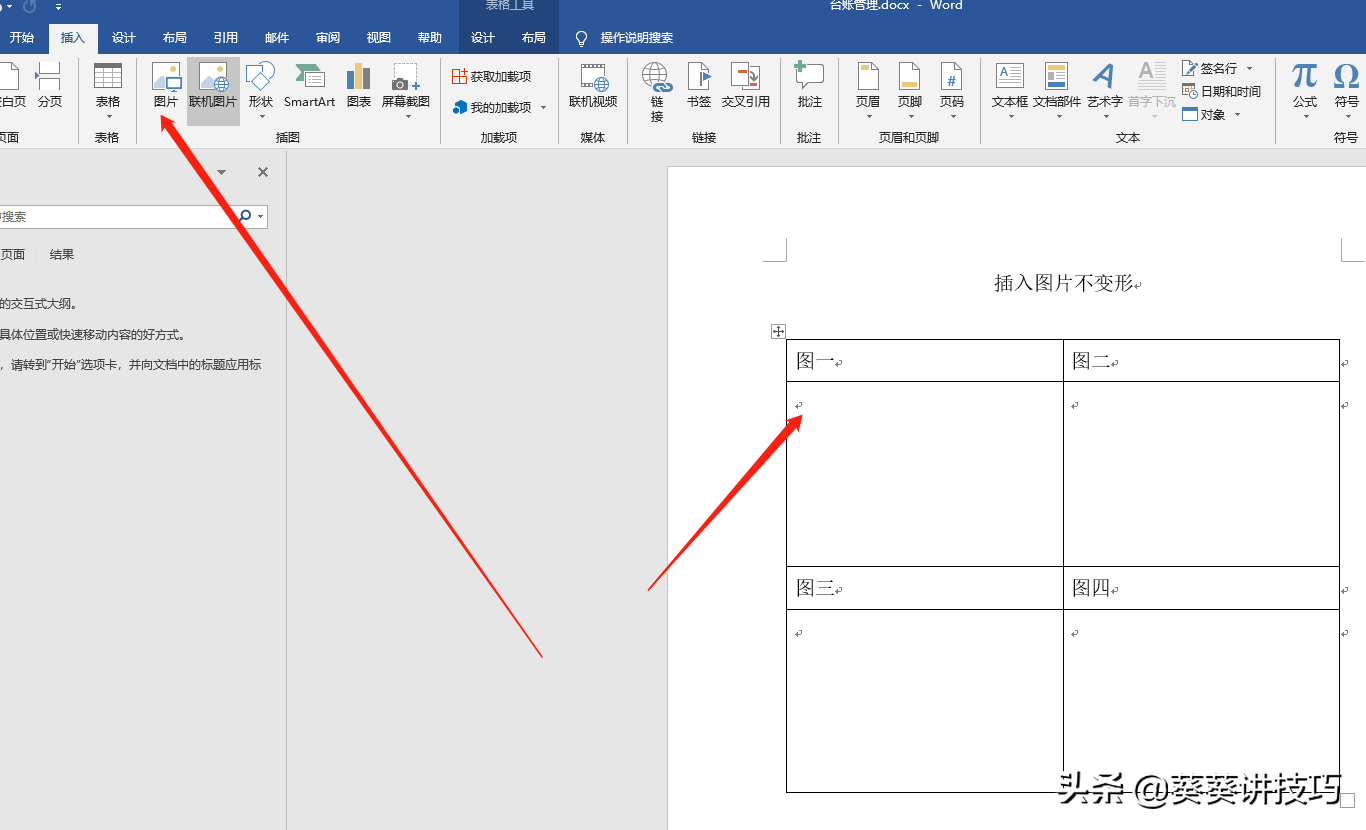1366x830 pixels.
Task: Click the 分页 page break icon
Action: point(49,78)
